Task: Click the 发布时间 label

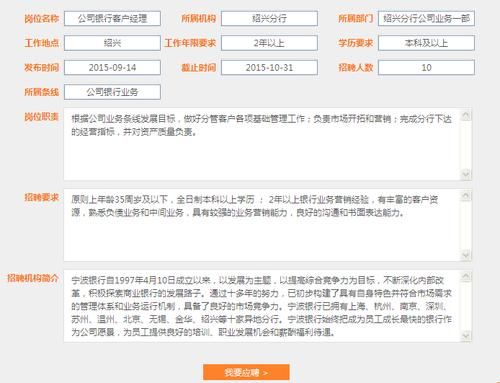Action: [x=42, y=68]
